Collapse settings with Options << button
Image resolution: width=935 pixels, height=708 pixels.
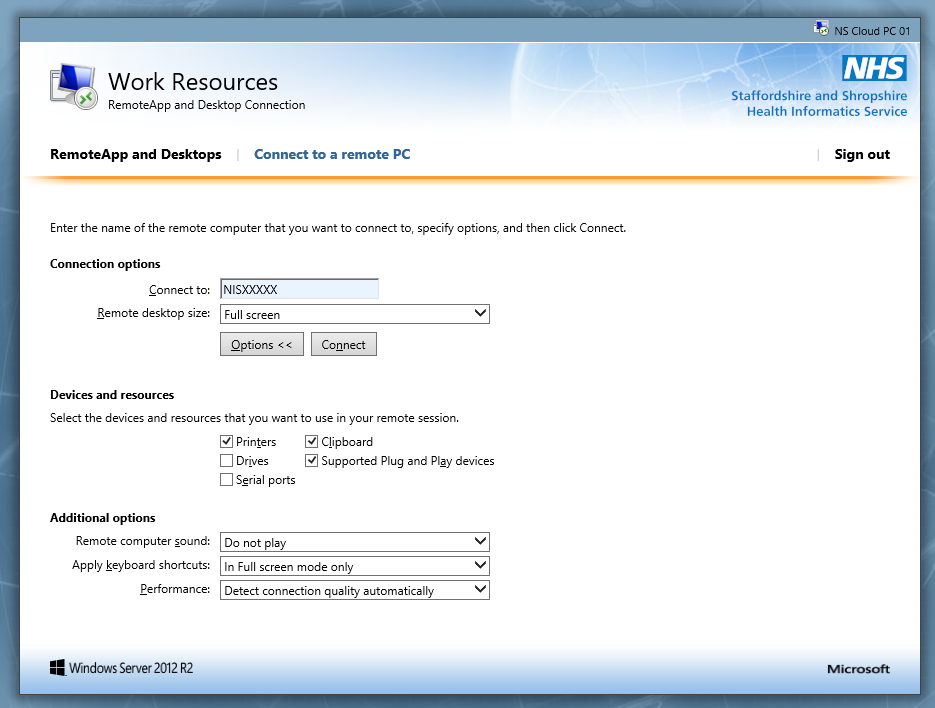point(261,344)
